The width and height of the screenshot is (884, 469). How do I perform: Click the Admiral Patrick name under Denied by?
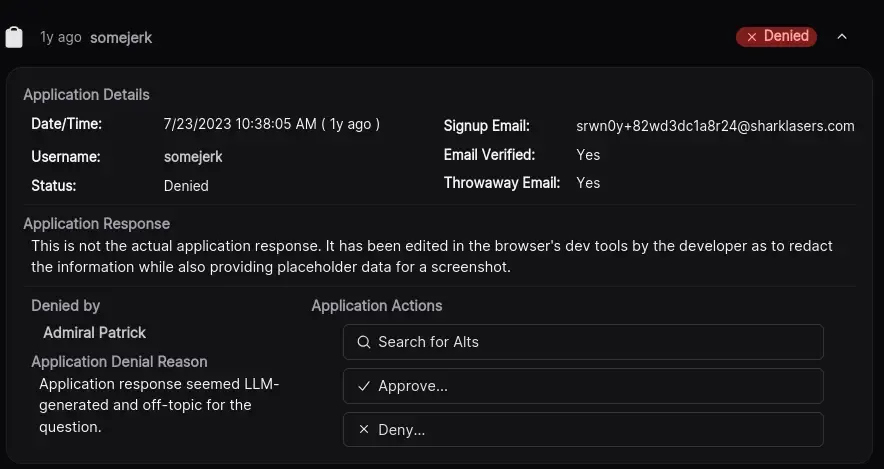point(95,332)
